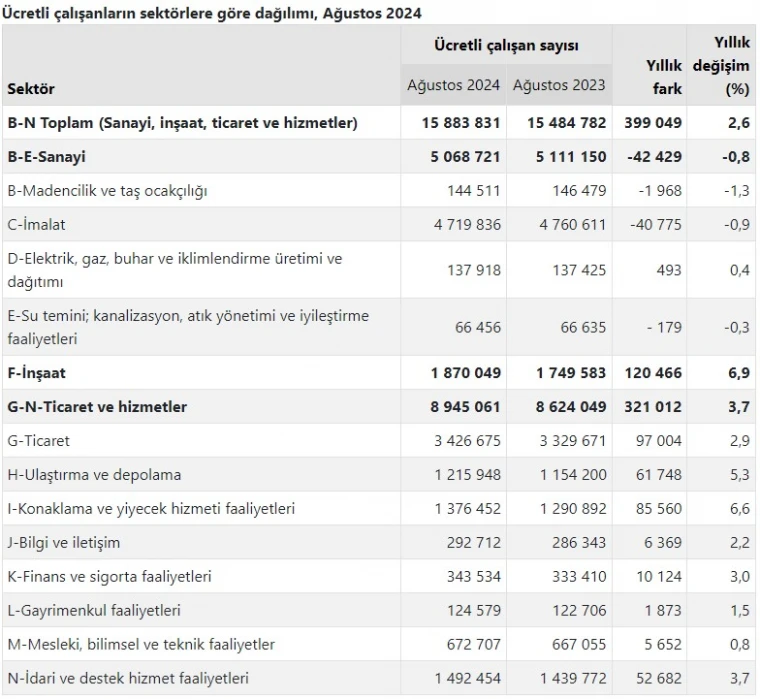
Task: Click the total value 15 883 831
Action: click(x=454, y=123)
